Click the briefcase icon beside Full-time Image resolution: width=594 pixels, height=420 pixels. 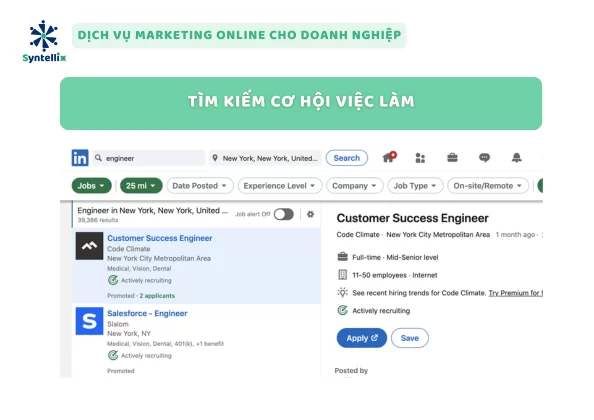tap(342, 257)
